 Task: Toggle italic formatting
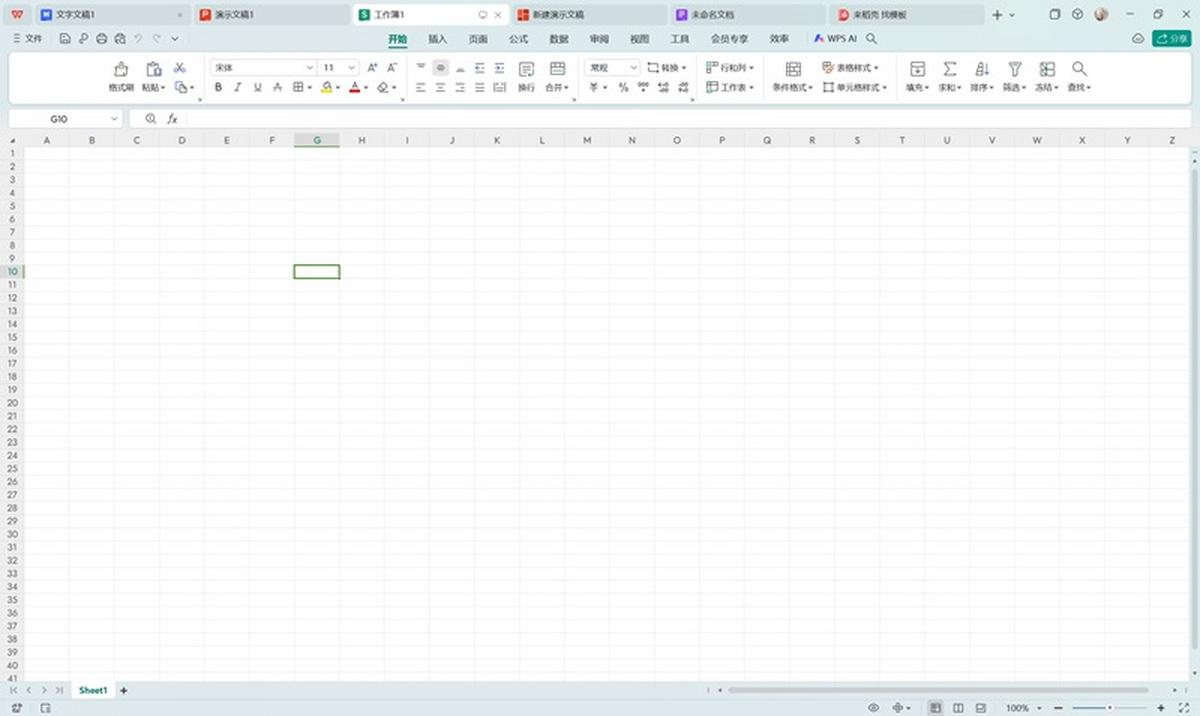coord(237,88)
